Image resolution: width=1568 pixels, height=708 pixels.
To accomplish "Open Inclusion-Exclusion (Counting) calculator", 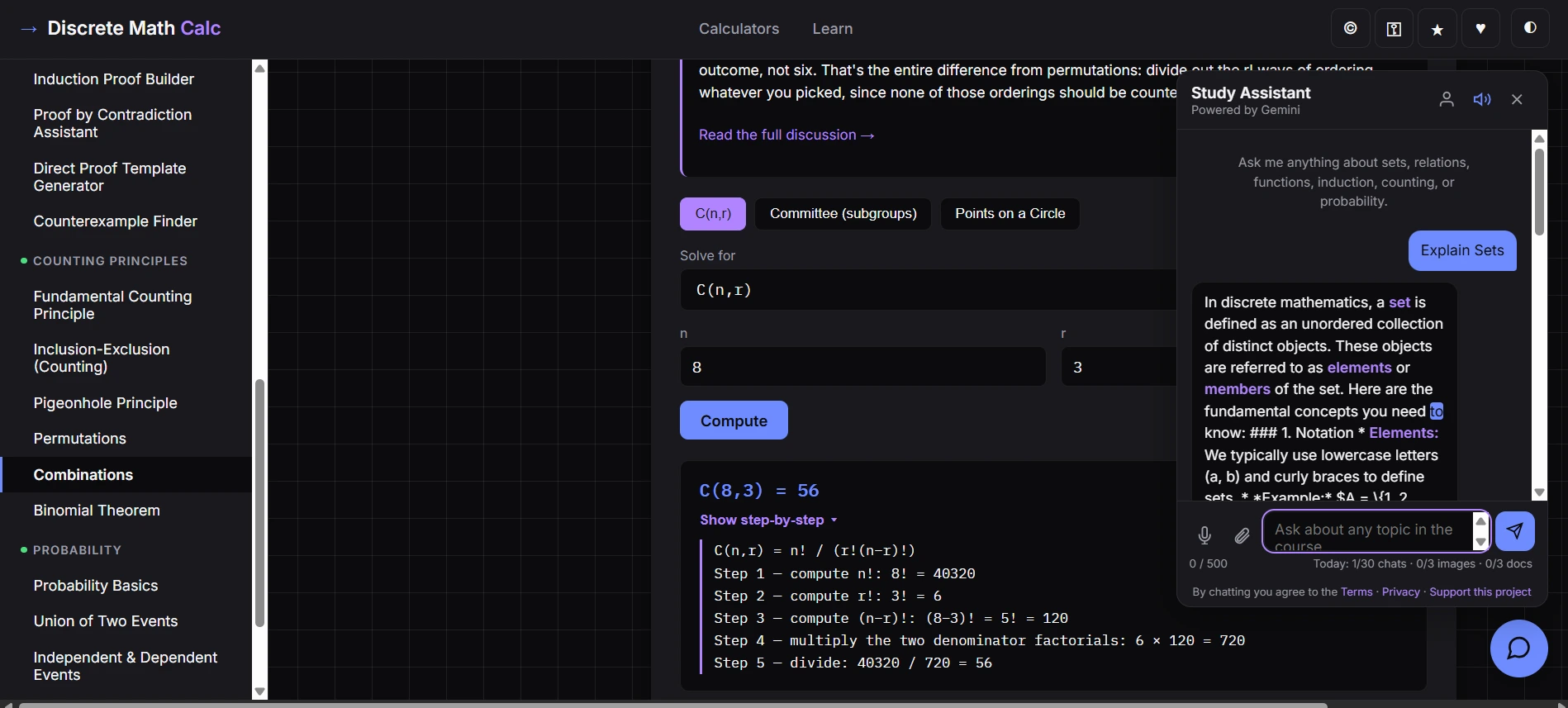I will (x=102, y=358).
